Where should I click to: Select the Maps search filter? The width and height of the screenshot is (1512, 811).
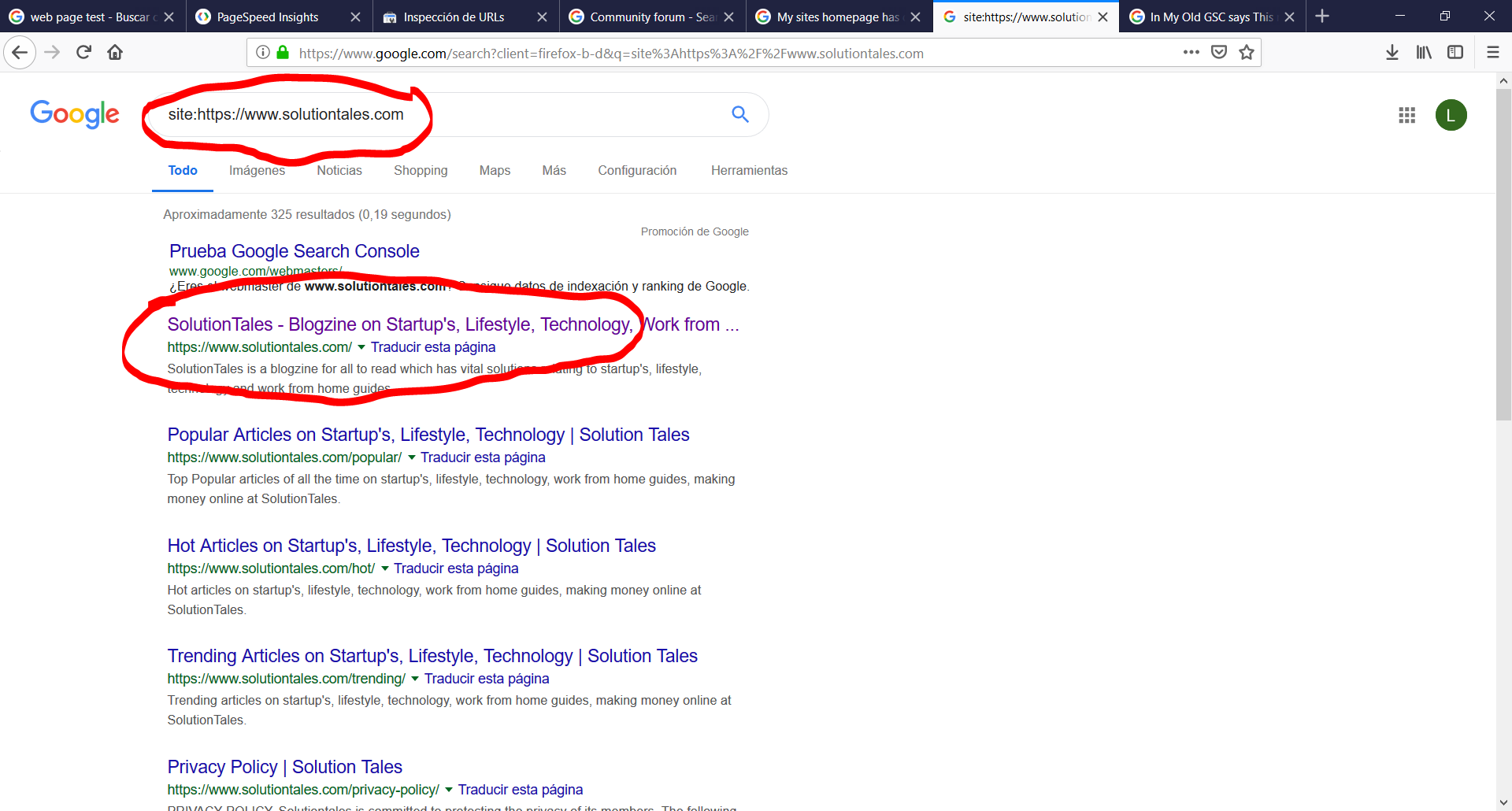point(495,170)
